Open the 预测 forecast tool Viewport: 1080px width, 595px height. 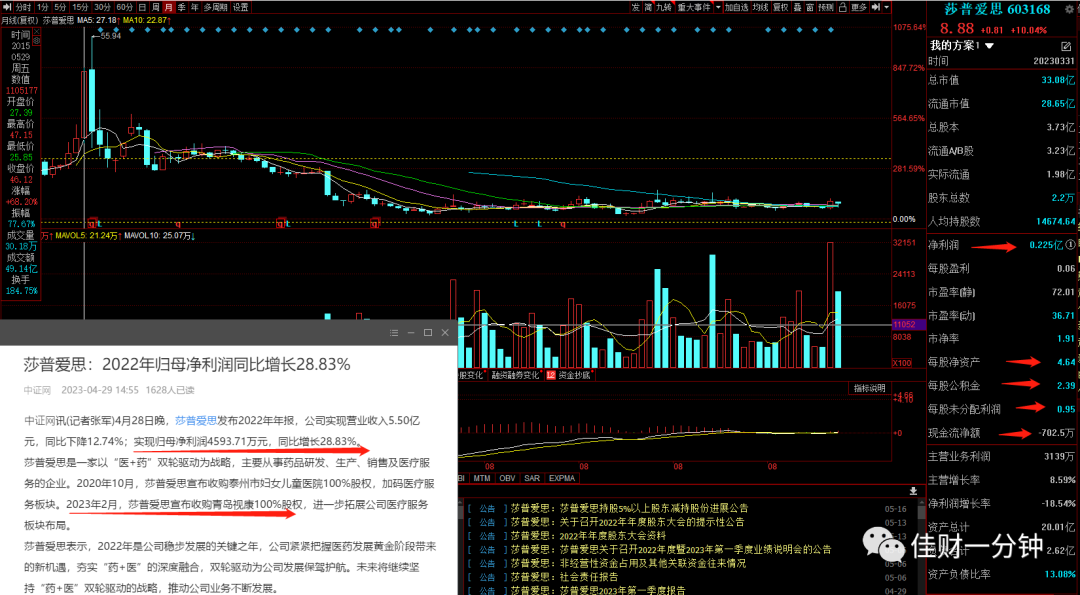827,7
